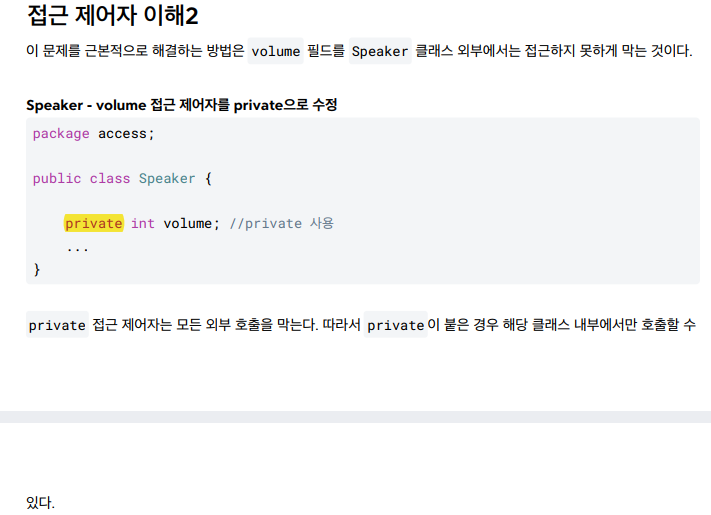Click the opening brace after Speaker
The height and width of the screenshot is (515, 711).
pyautogui.click(x=208, y=179)
